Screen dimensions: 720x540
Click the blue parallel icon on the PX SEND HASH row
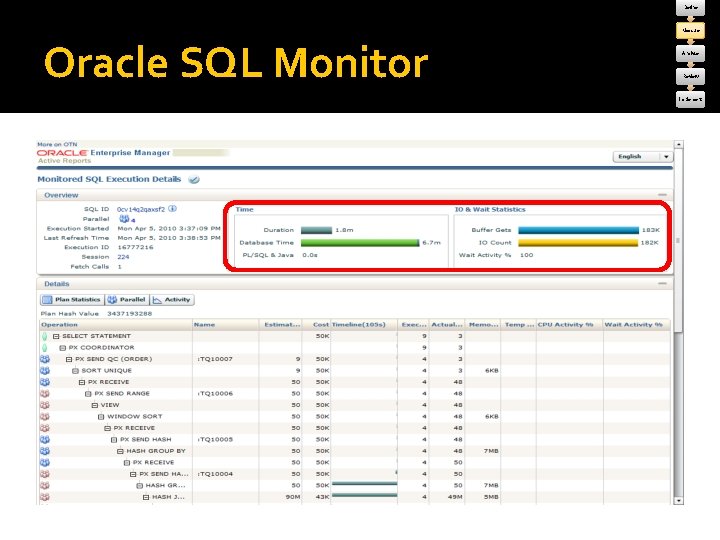click(x=45, y=439)
